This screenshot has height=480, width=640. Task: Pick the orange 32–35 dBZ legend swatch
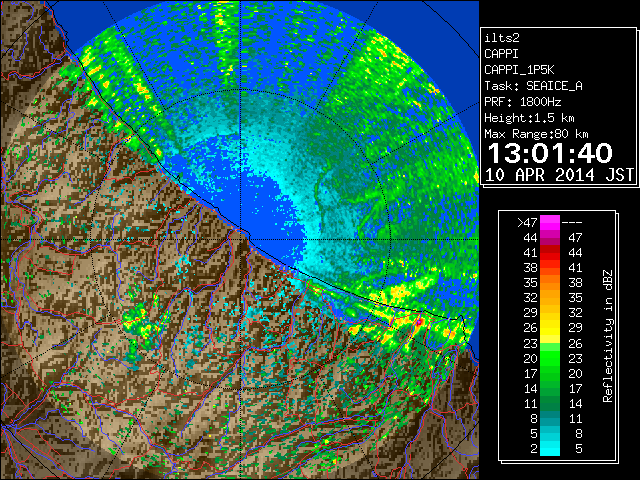(x=550, y=298)
